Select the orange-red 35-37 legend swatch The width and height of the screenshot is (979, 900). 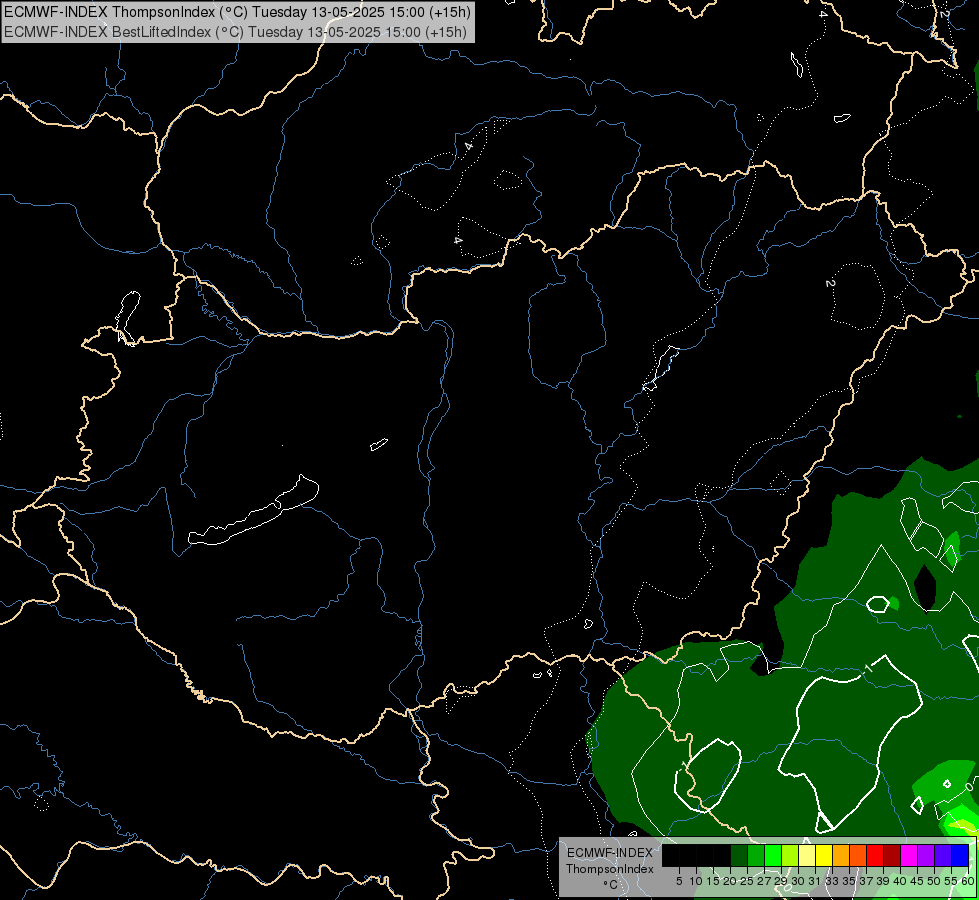click(x=858, y=855)
